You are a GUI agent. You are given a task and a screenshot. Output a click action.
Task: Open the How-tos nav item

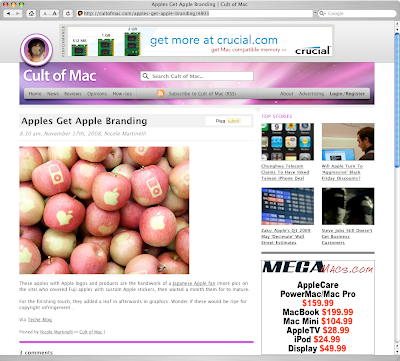click(x=122, y=94)
